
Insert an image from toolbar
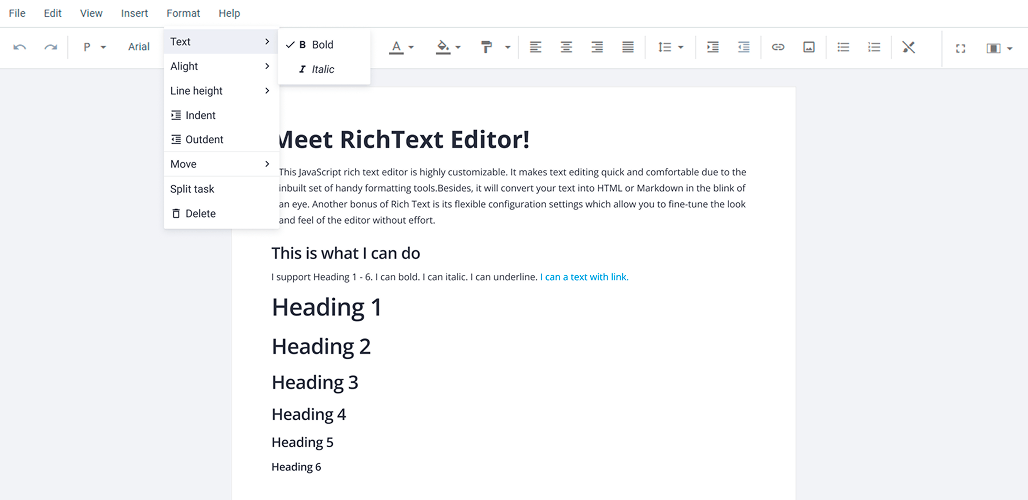pos(809,47)
